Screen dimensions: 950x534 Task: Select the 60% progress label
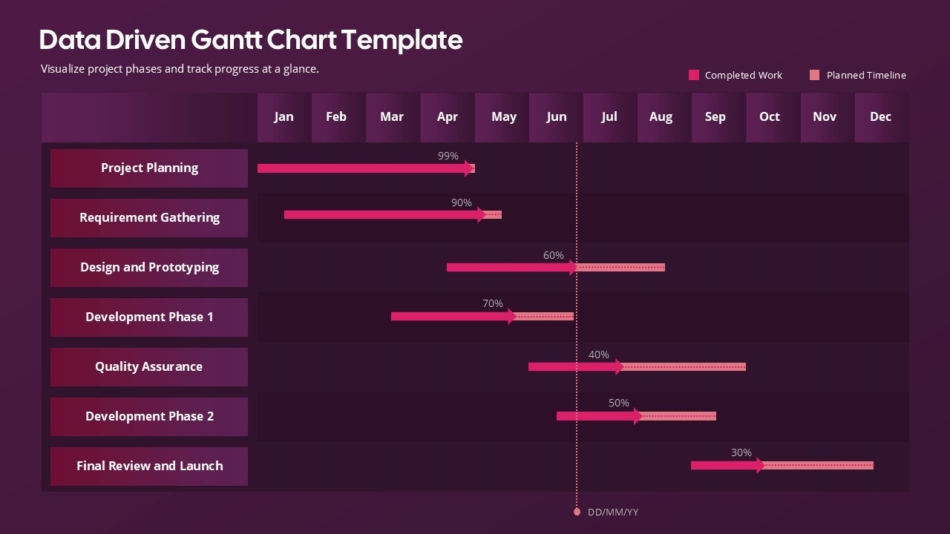coord(553,255)
